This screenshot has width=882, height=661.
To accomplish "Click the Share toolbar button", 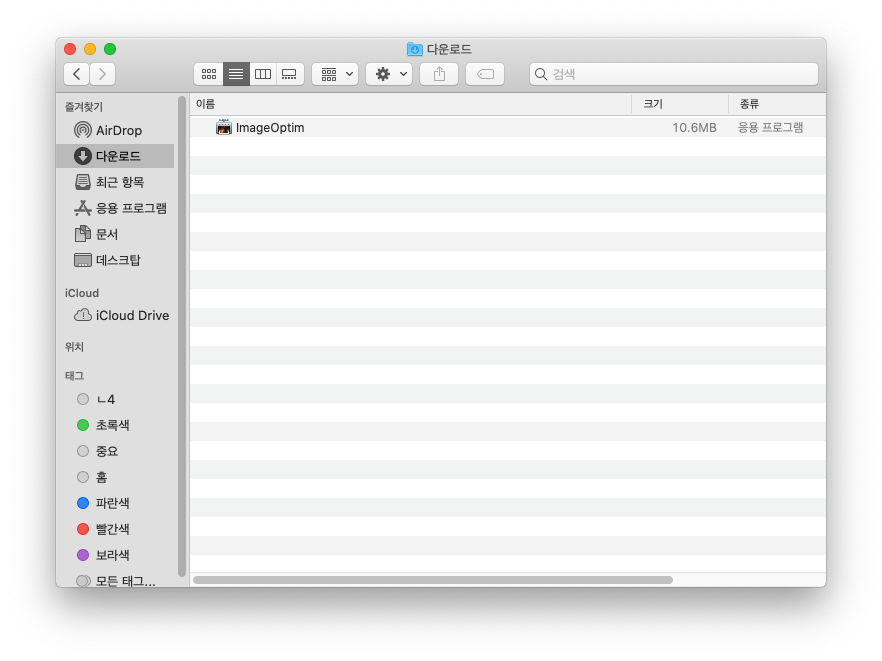I will (439, 74).
